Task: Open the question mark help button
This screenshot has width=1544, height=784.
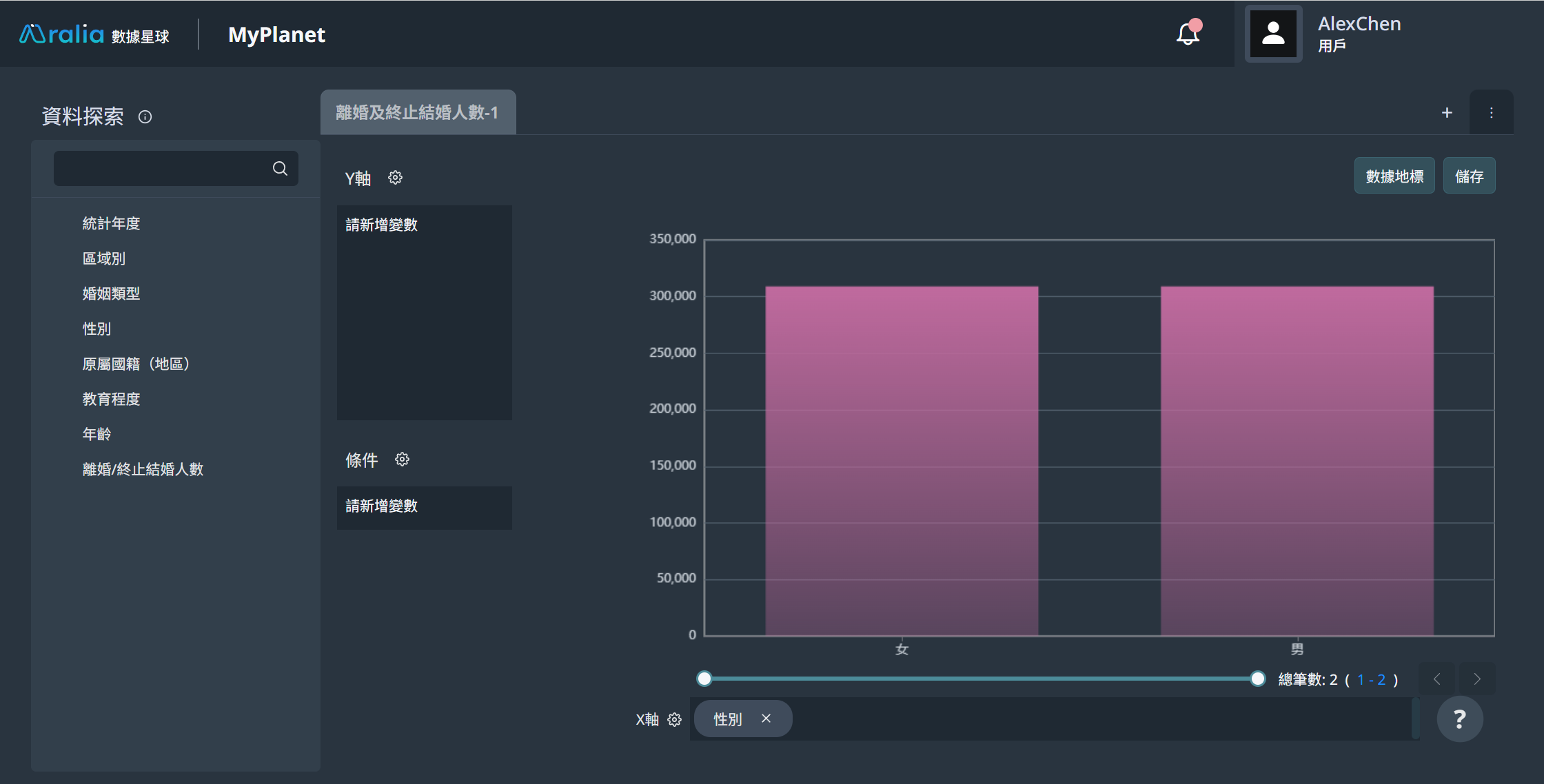Action: [x=1459, y=719]
